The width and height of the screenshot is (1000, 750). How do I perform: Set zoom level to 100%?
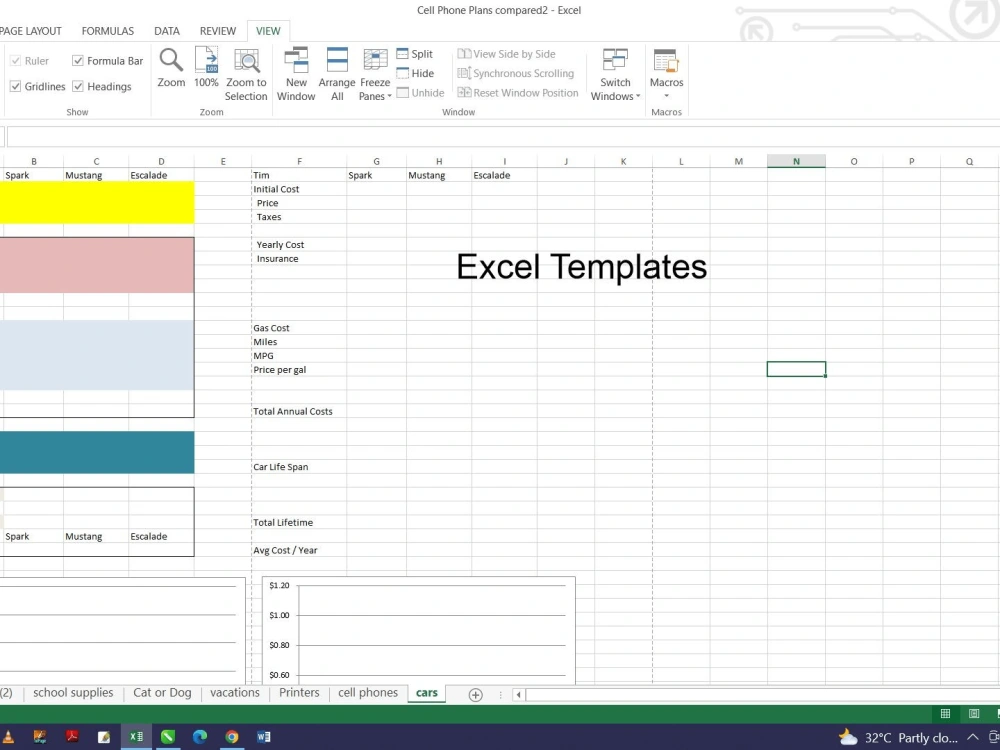(206, 70)
